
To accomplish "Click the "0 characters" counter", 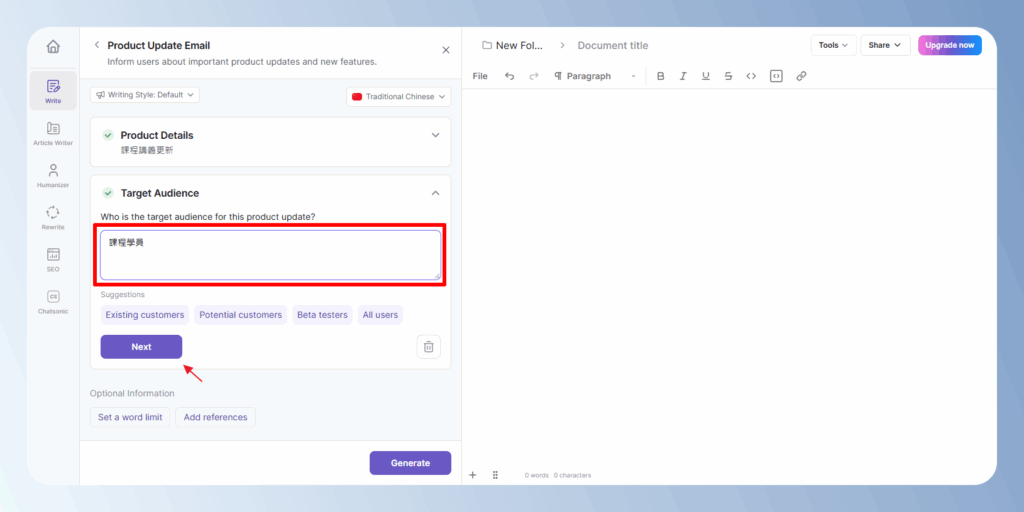I will click(x=572, y=475).
